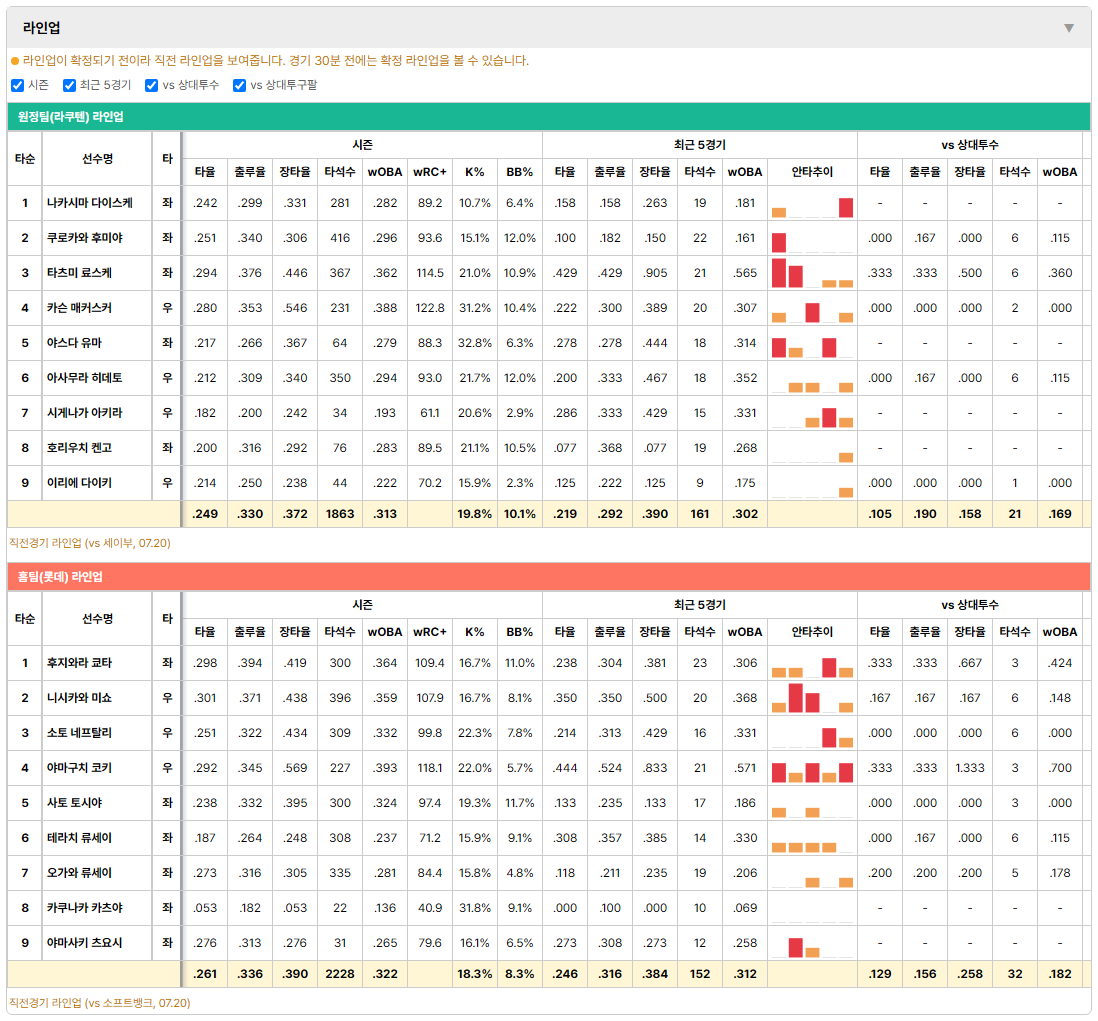The height and width of the screenshot is (1021, 1098).
Task: Toggle the vs 상대투구팔 checkbox
Action: (239, 85)
